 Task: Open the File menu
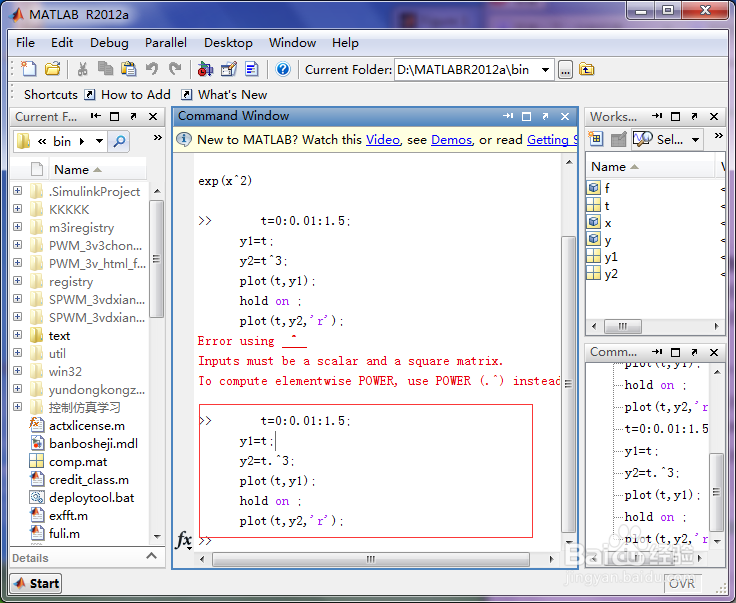click(25, 43)
